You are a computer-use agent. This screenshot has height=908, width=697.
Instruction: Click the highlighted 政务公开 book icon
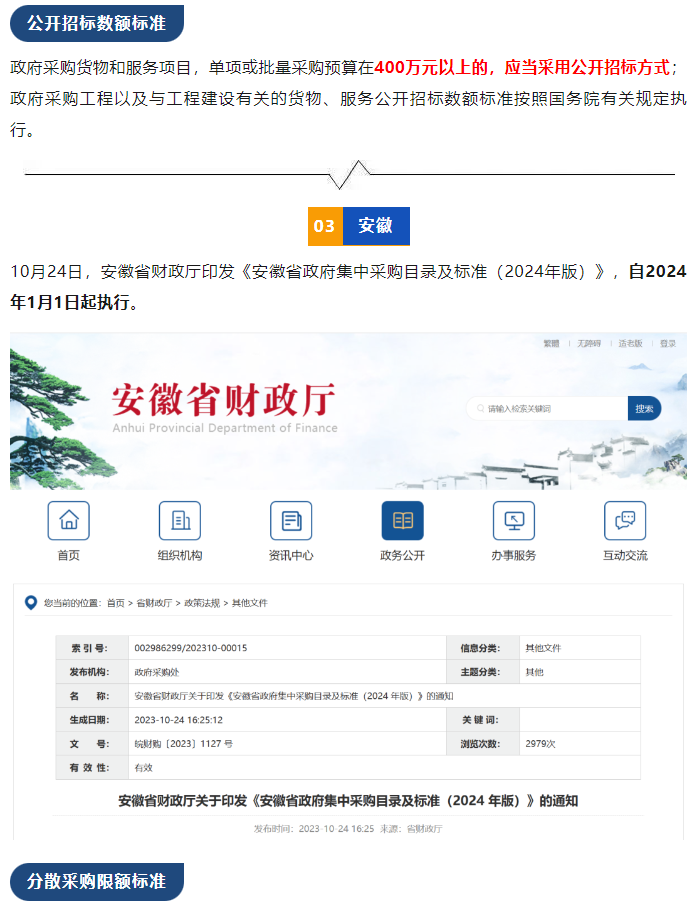tap(402, 520)
